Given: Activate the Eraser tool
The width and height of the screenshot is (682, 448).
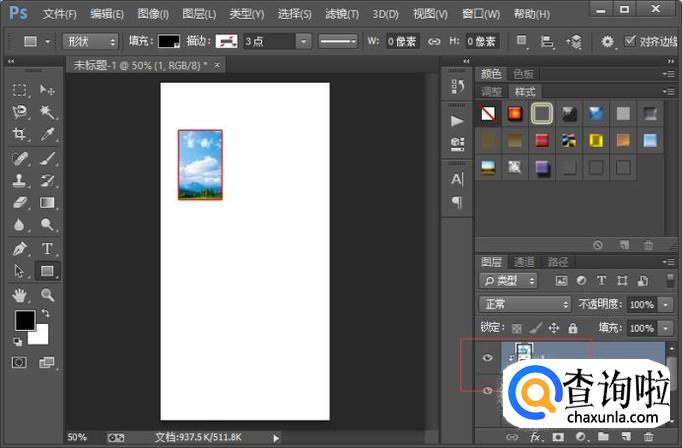Looking at the screenshot, I should (x=19, y=203).
